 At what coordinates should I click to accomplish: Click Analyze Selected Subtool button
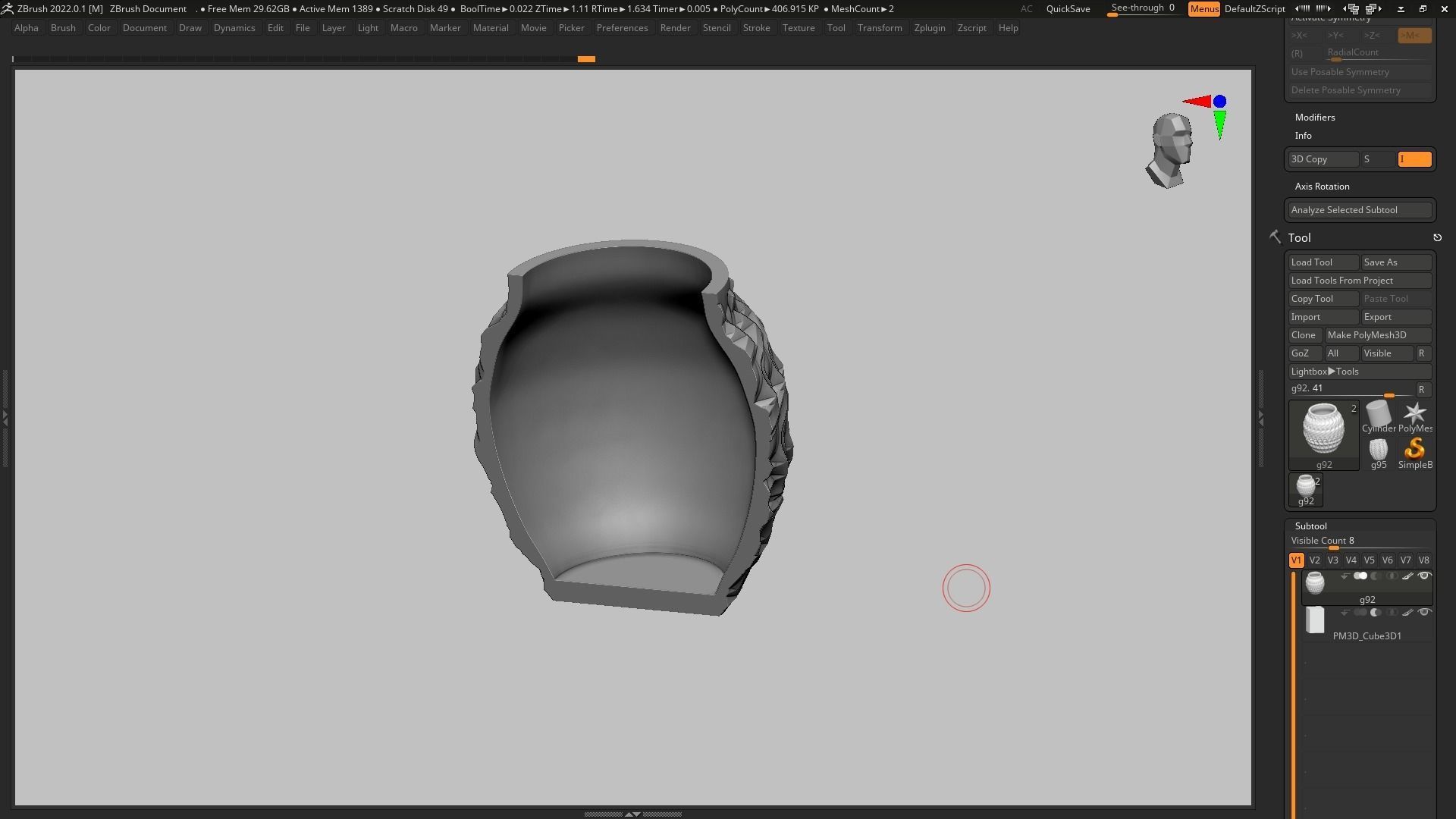point(1360,210)
